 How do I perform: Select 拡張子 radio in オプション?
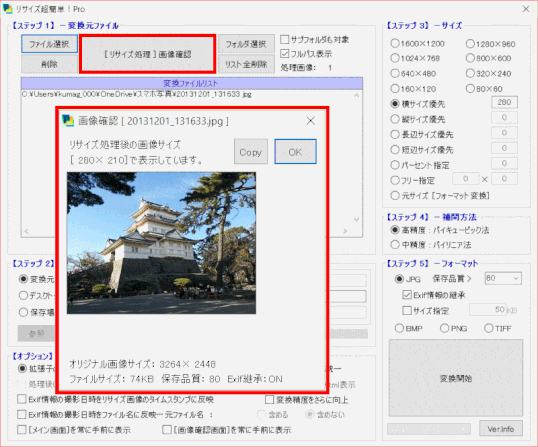[x=22, y=368]
